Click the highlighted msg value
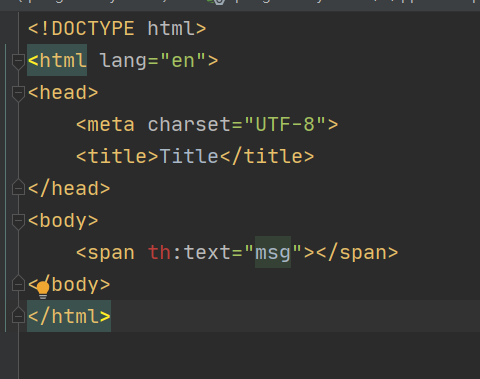480x379 pixels. (x=273, y=253)
